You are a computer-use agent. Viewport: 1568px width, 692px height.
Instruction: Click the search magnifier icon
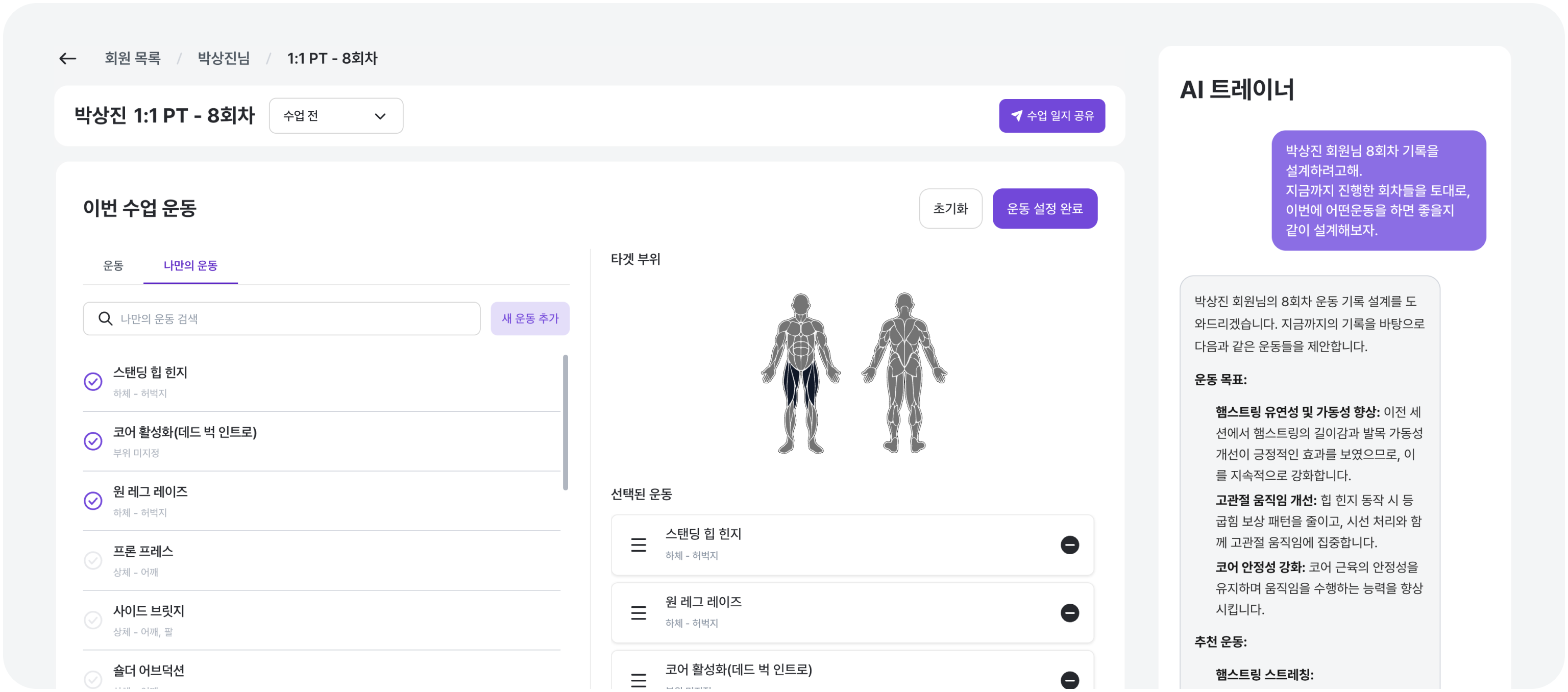click(105, 318)
